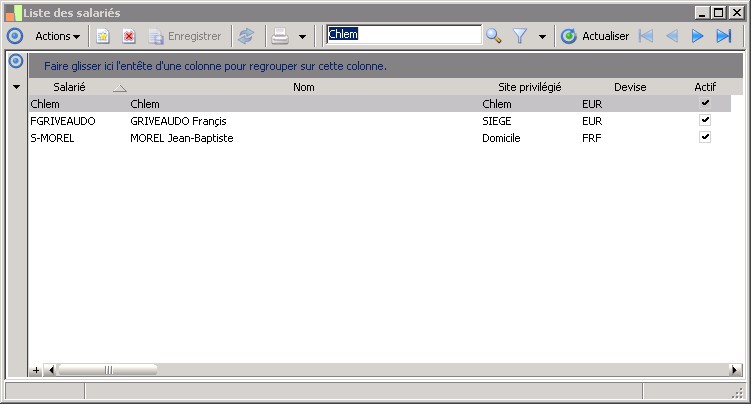Select the MOREL Jean-Baptiste name cell
The width and height of the screenshot is (751, 404).
(x=304, y=138)
